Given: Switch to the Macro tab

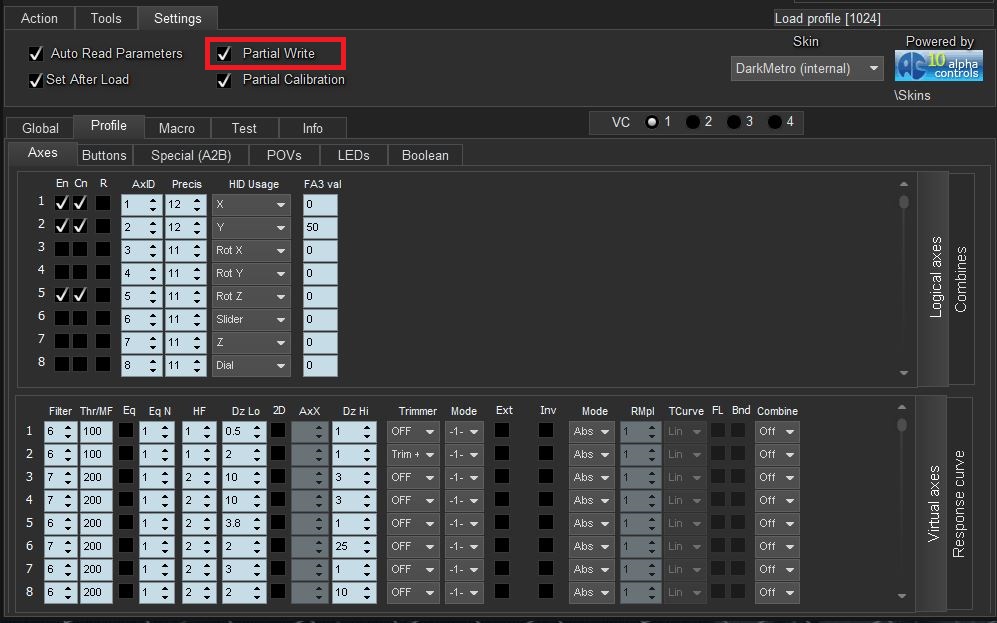Looking at the screenshot, I should tap(177, 128).
